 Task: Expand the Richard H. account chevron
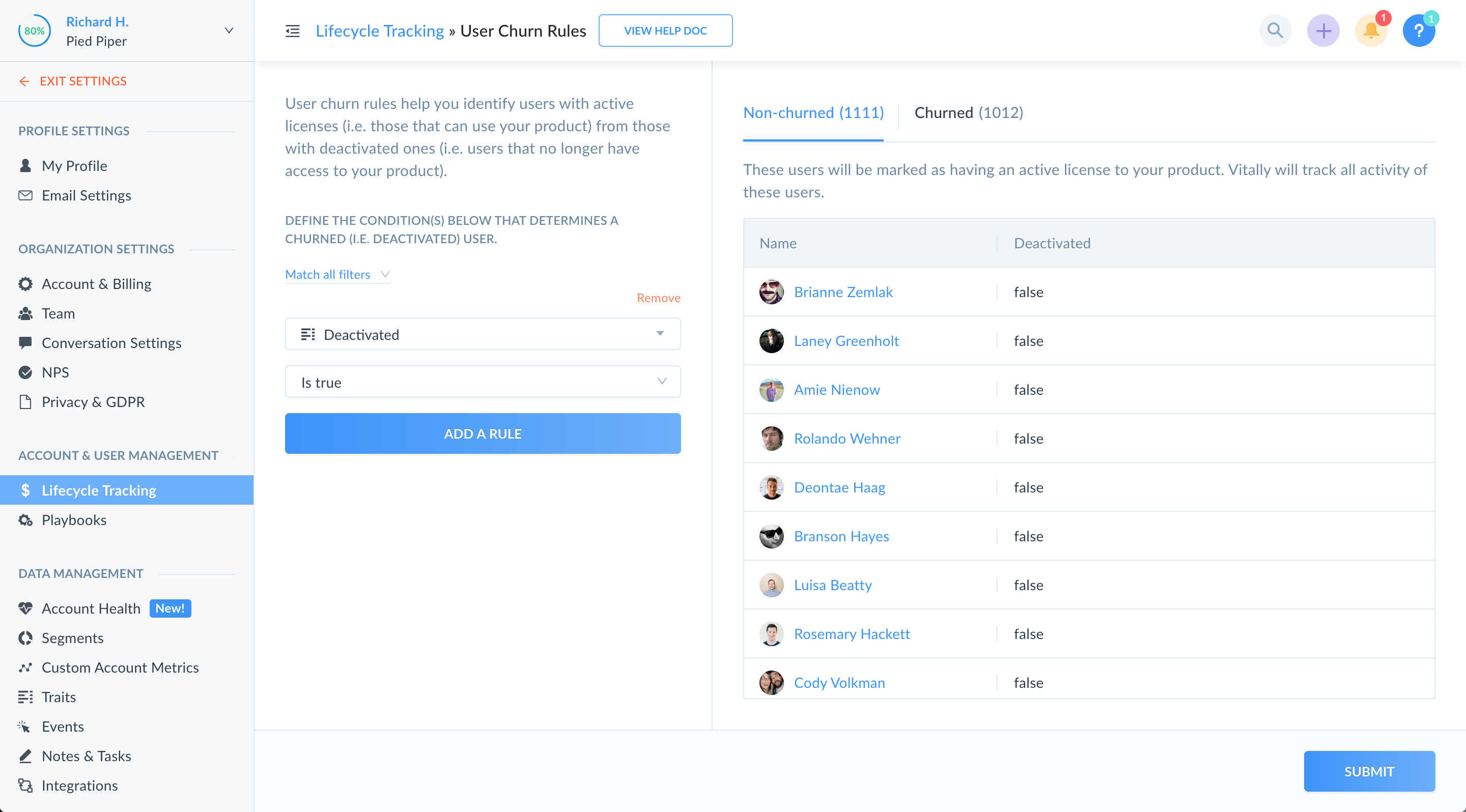(x=229, y=31)
